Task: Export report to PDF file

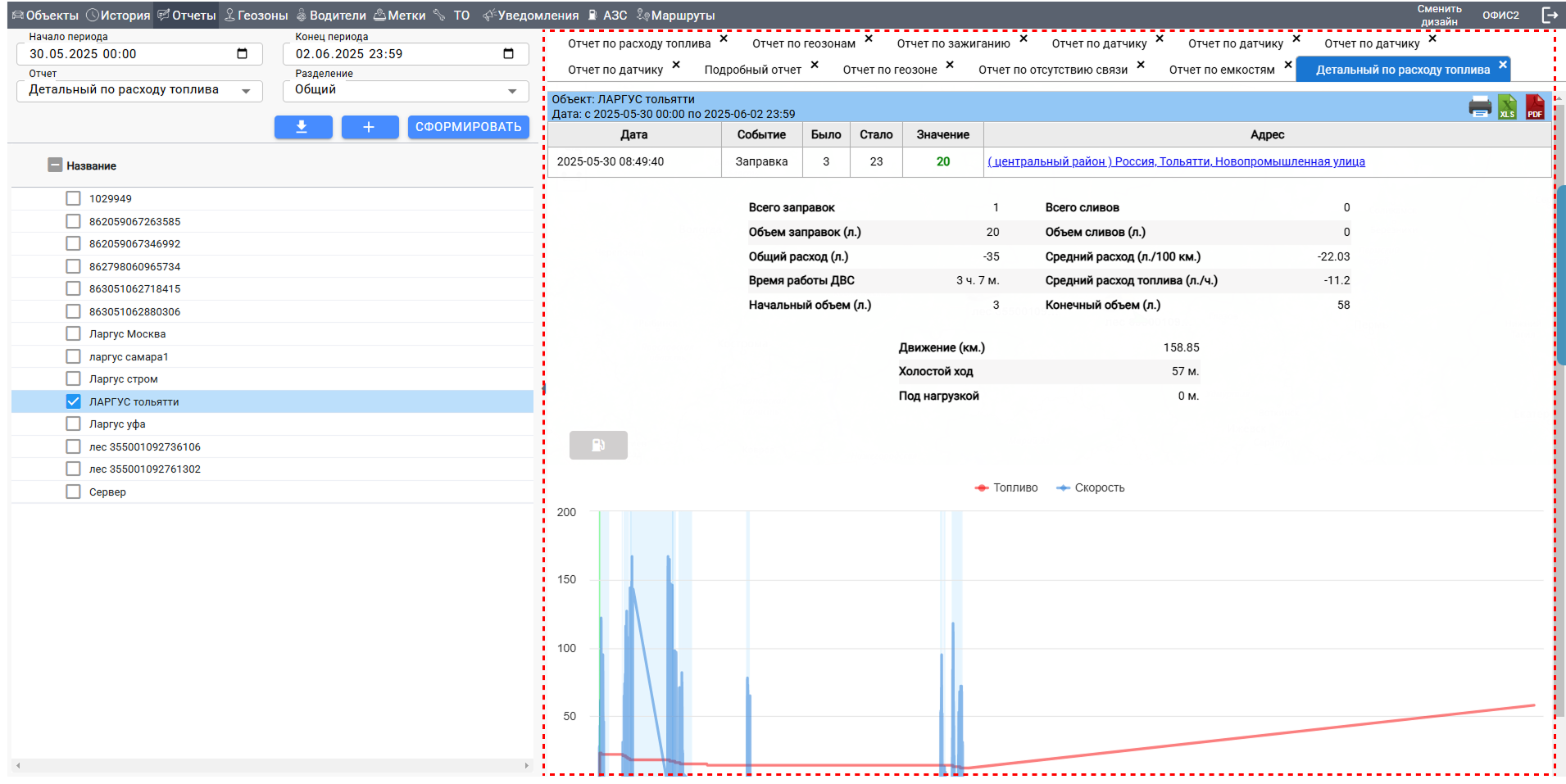Action: coord(1534,107)
